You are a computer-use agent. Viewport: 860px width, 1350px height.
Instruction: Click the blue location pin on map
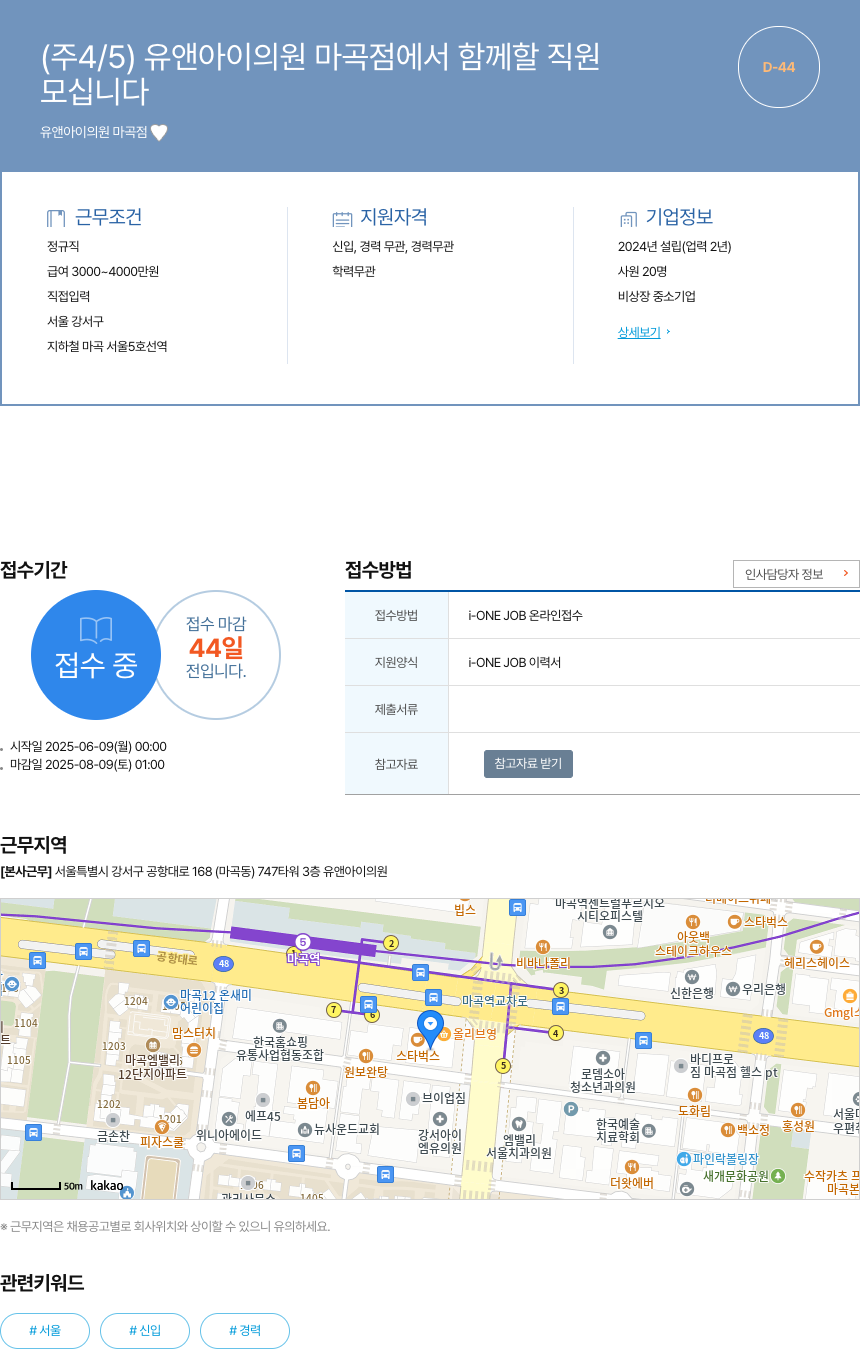[430, 1029]
